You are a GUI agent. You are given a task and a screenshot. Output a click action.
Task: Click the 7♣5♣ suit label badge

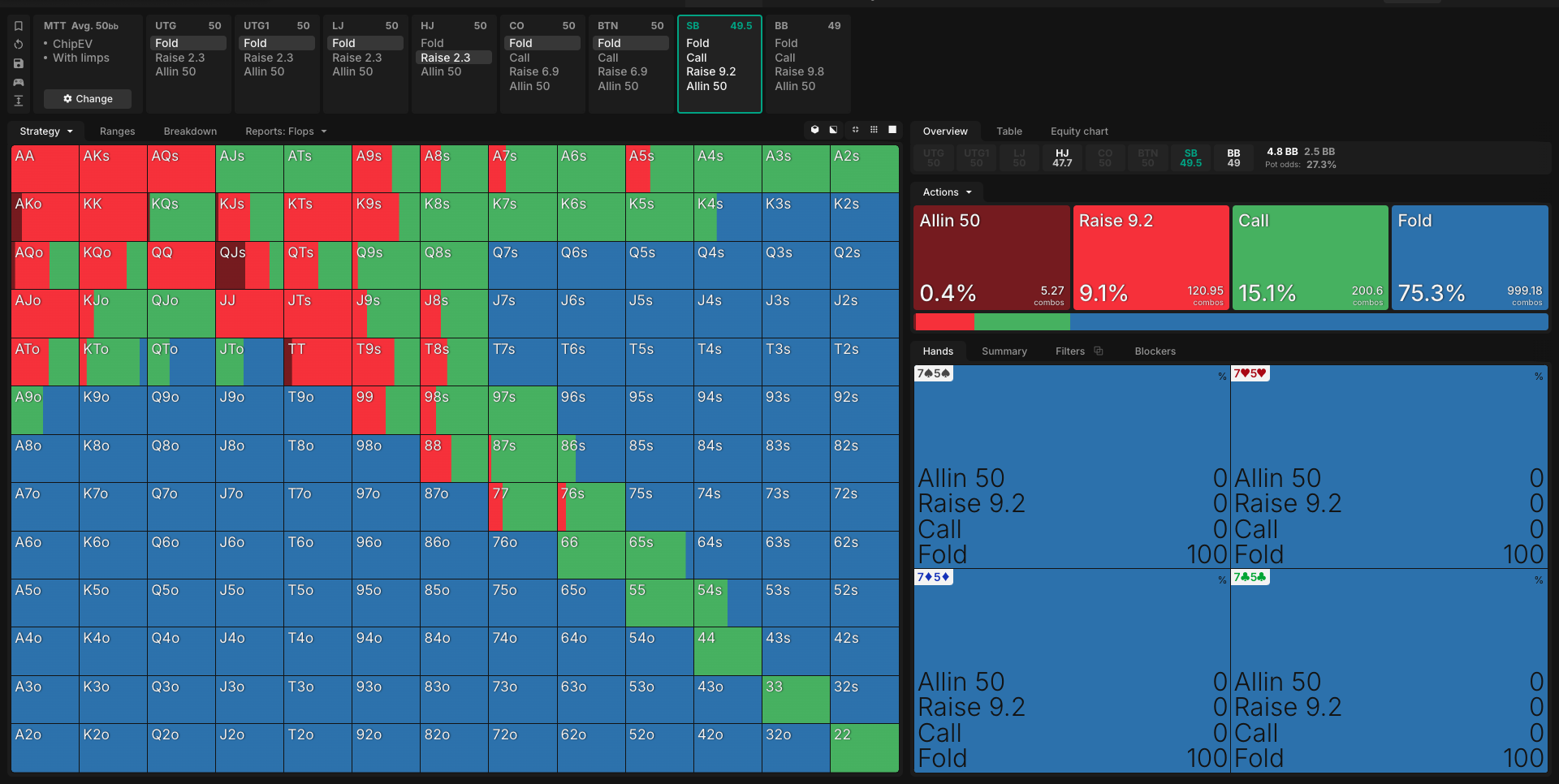tap(1250, 577)
